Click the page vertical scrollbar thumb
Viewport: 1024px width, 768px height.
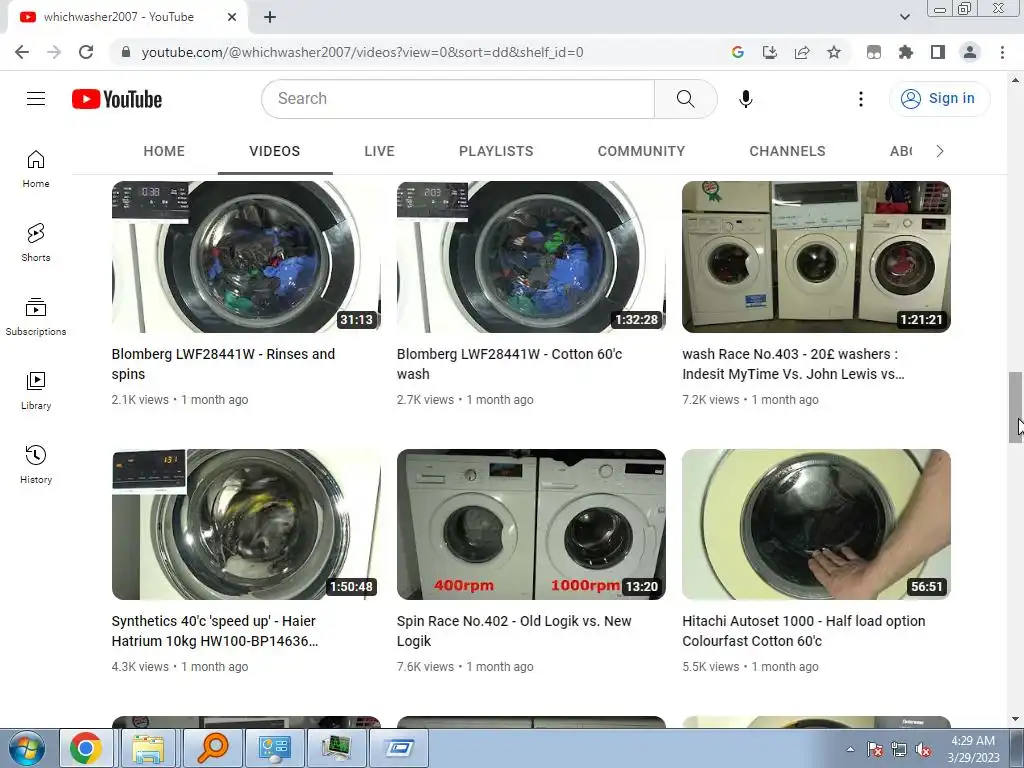(x=1015, y=408)
